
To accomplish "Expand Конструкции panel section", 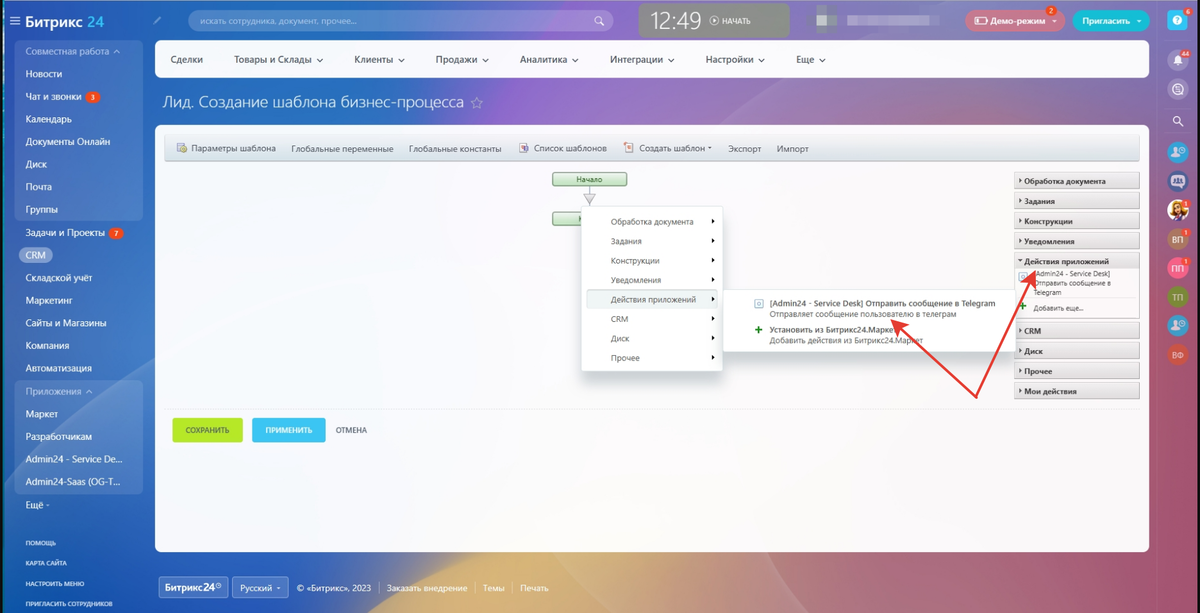I will [x=1077, y=221].
